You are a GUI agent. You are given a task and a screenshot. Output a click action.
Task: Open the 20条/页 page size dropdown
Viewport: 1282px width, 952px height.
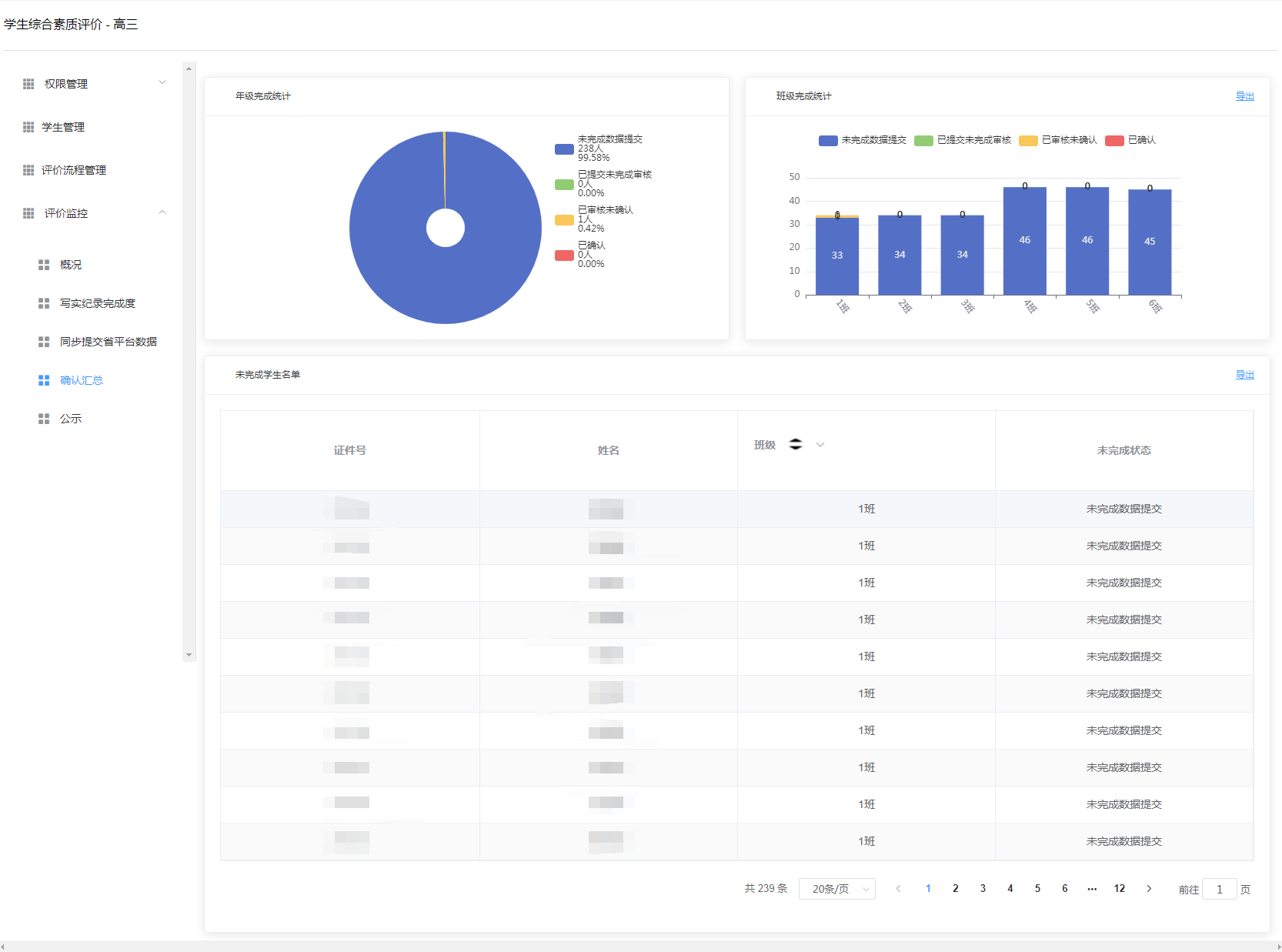837,889
